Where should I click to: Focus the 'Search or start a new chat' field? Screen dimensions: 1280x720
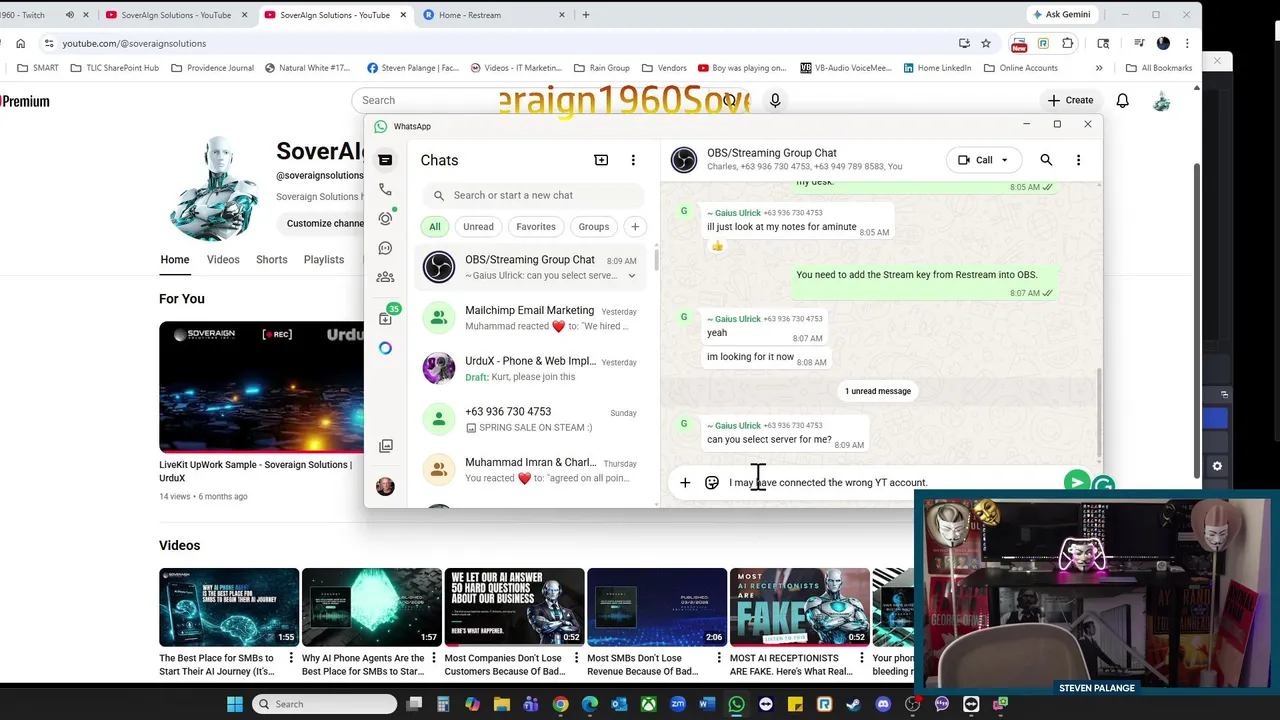[x=533, y=196]
